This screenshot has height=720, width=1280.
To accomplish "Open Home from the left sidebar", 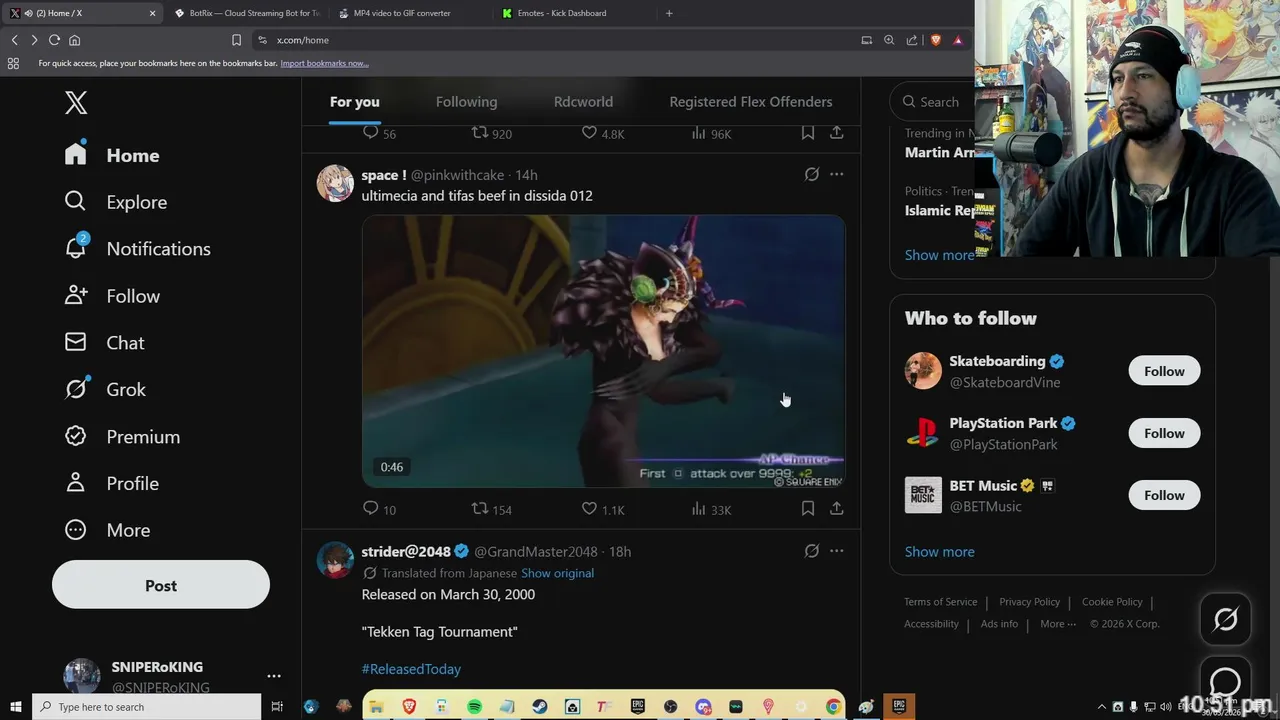I will [x=112, y=155].
